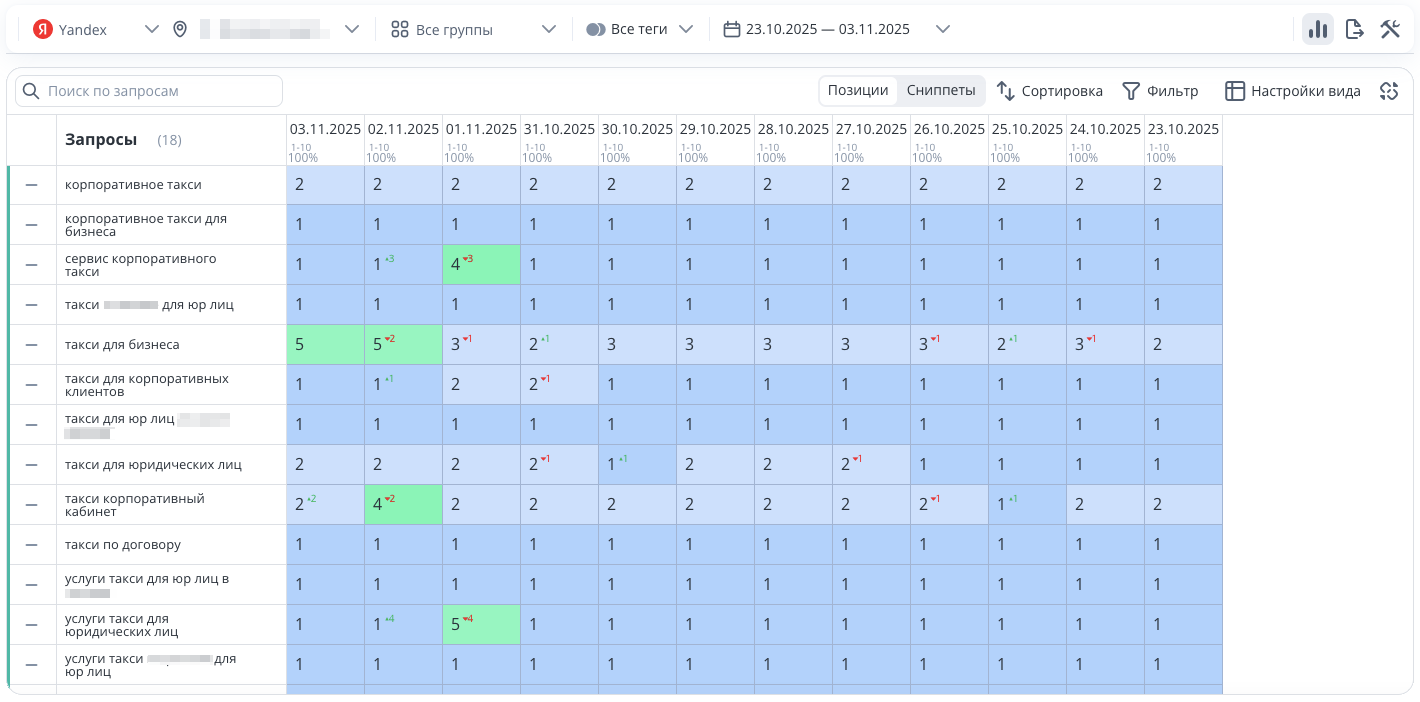Image resolution: width=1420 pixels, height=702 pixels.
Task: Open the date range 23.10.2025 — 03.11.2025 dropdown
Action: (x=942, y=29)
